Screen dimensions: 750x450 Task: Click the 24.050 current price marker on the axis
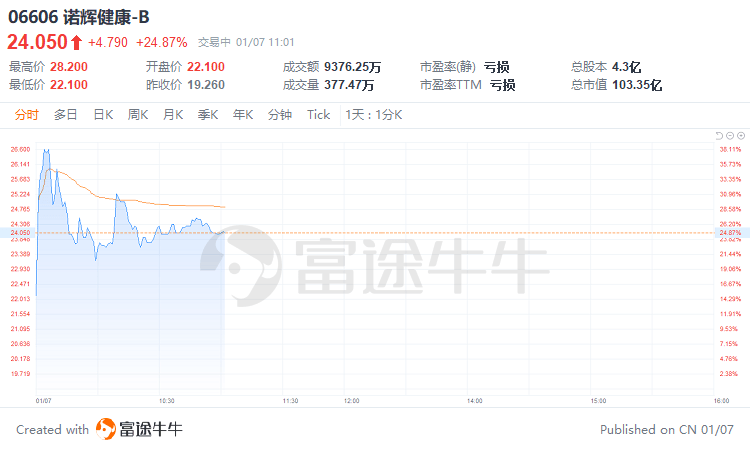click(x=20, y=233)
